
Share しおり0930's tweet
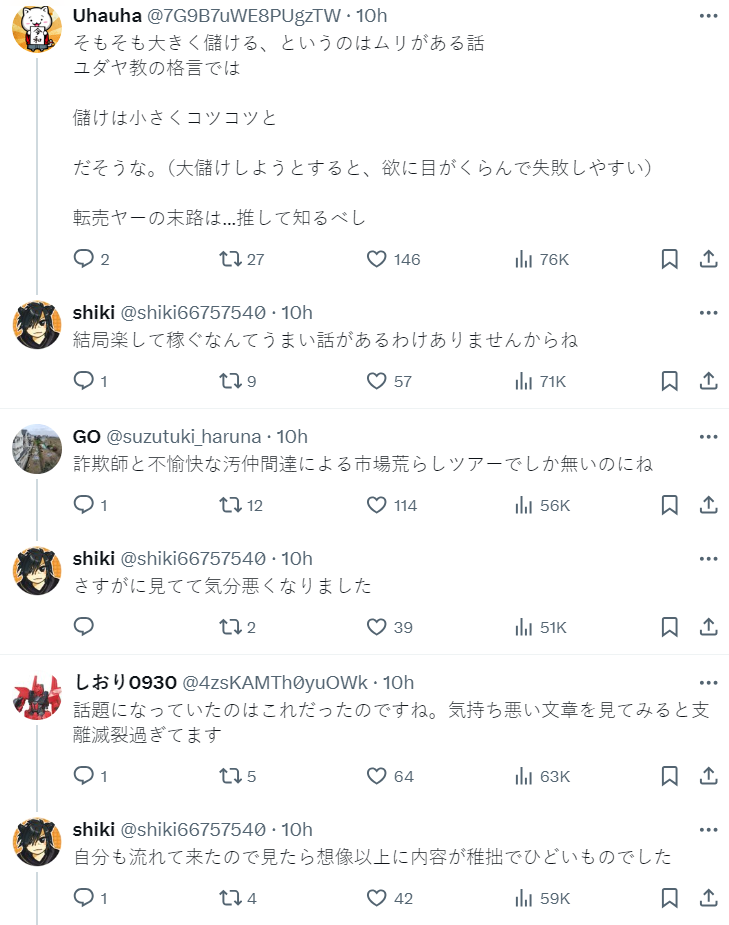click(x=708, y=775)
